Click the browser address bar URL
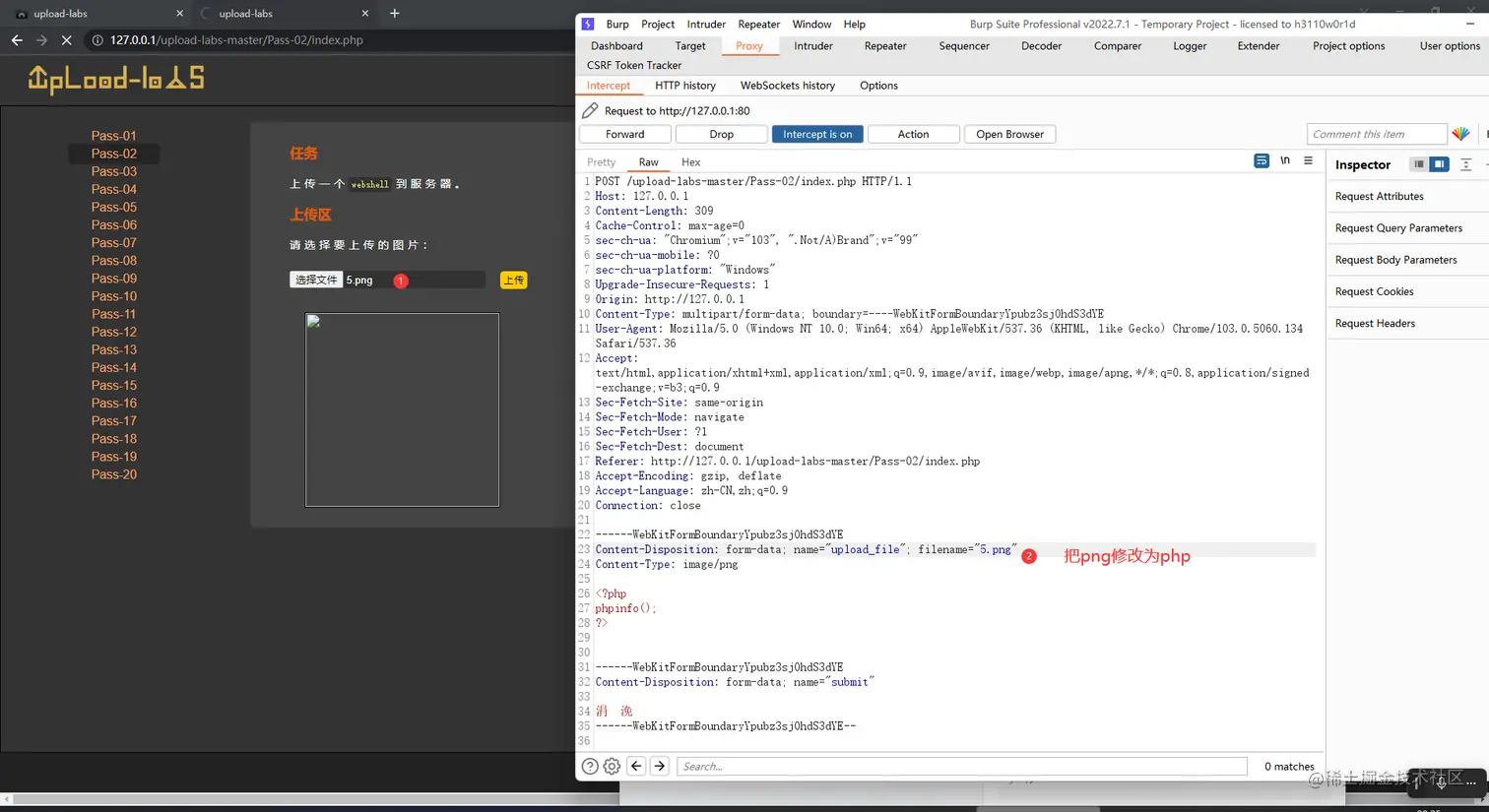The image size is (1489, 812). coord(236,40)
